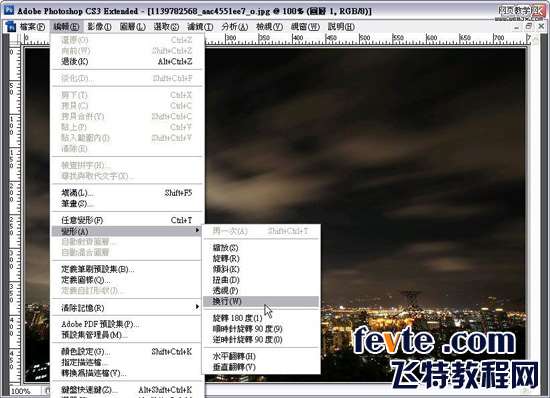Click the document icon left of 檔案(F)
Screen dimensions: 550x398
pos(11,27)
